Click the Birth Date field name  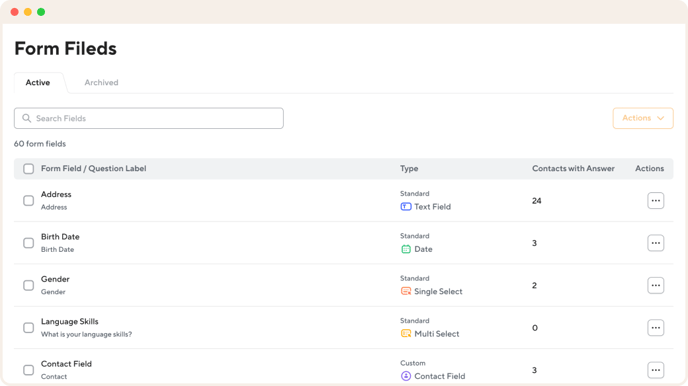coord(60,237)
